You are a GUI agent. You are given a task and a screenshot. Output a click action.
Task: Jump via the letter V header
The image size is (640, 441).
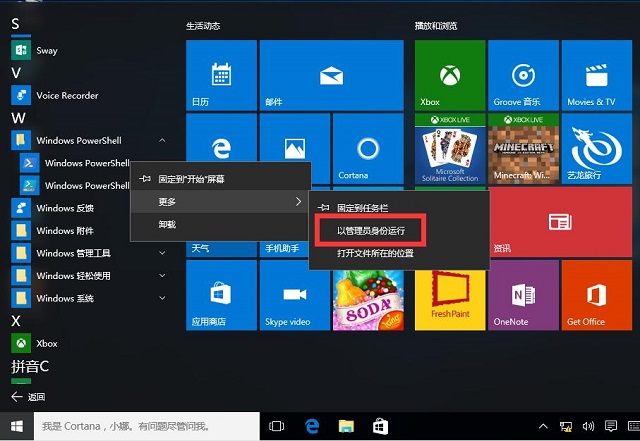click(x=16, y=73)
